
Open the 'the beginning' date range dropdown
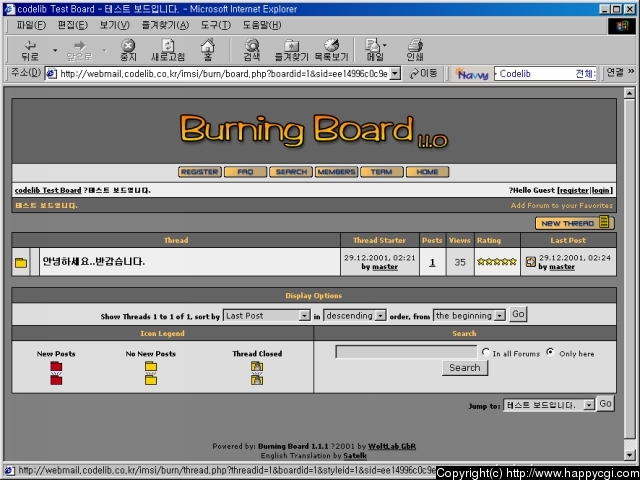pos(469,316)
